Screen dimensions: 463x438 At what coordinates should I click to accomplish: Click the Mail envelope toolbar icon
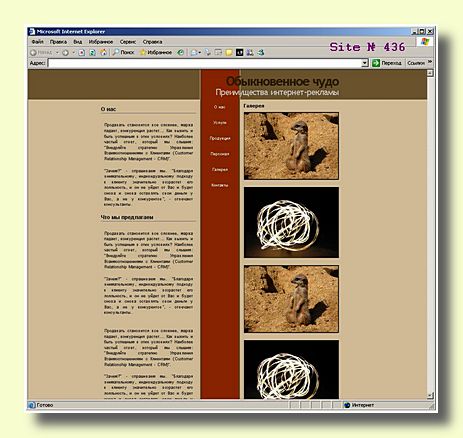tap(195, 53)
